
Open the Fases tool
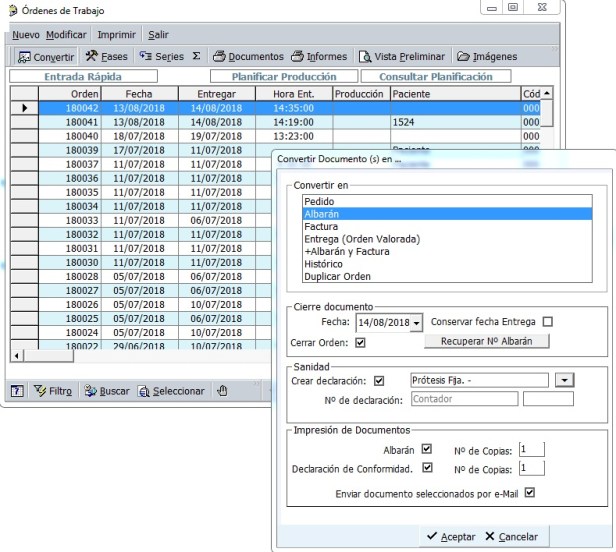(107, 56)
